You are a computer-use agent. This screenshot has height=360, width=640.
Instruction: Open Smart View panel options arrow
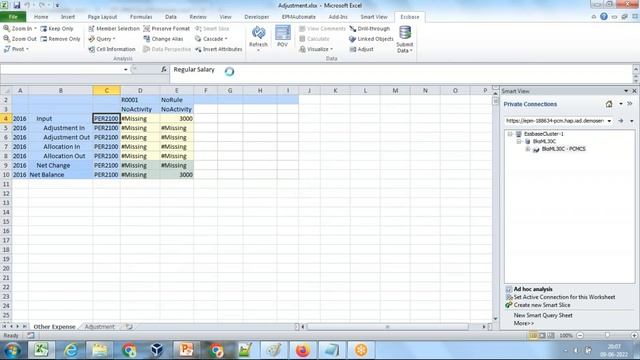[626, 91]
